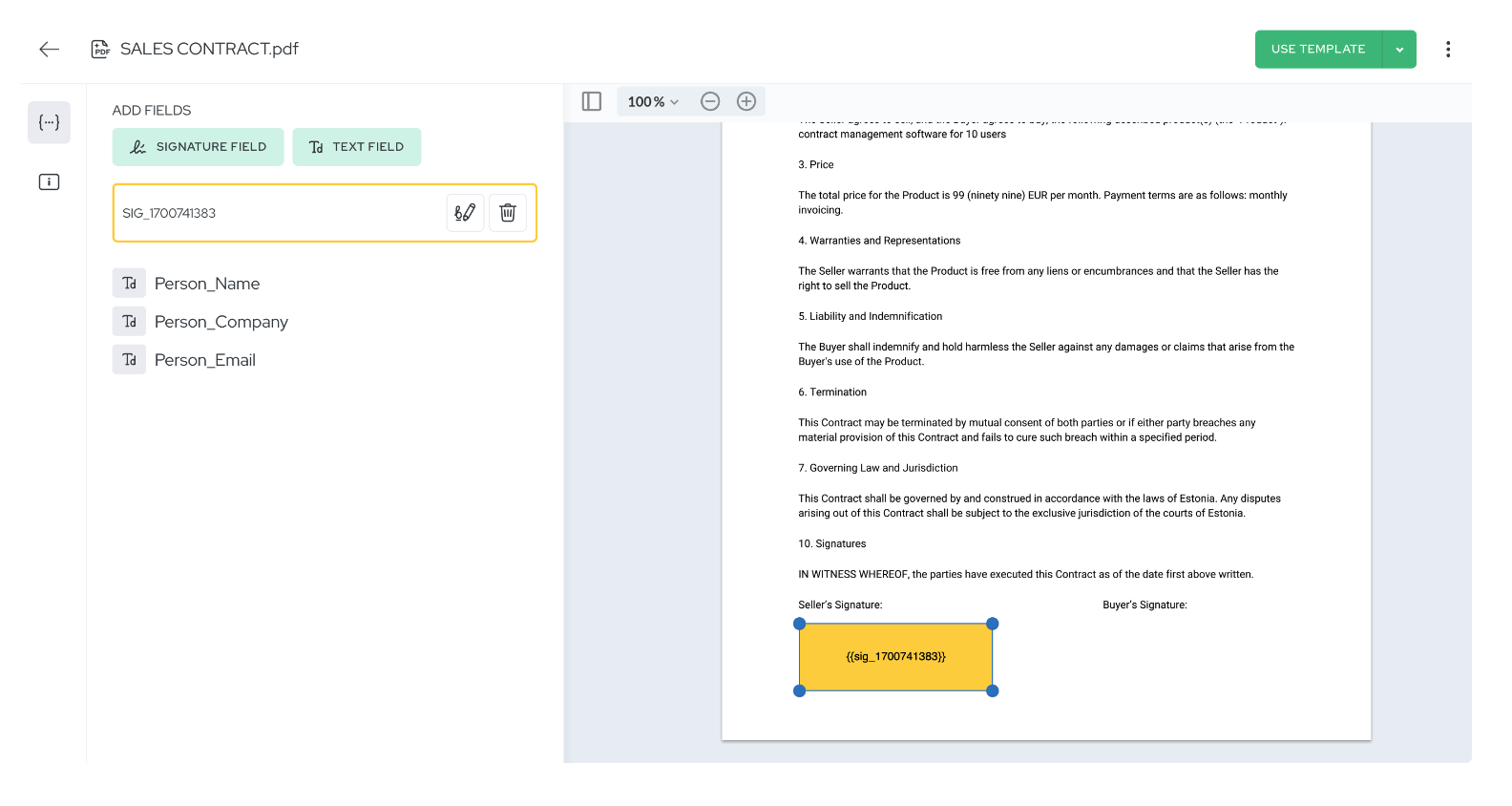Click the SALES CONTRACT.pdf title

209,49
